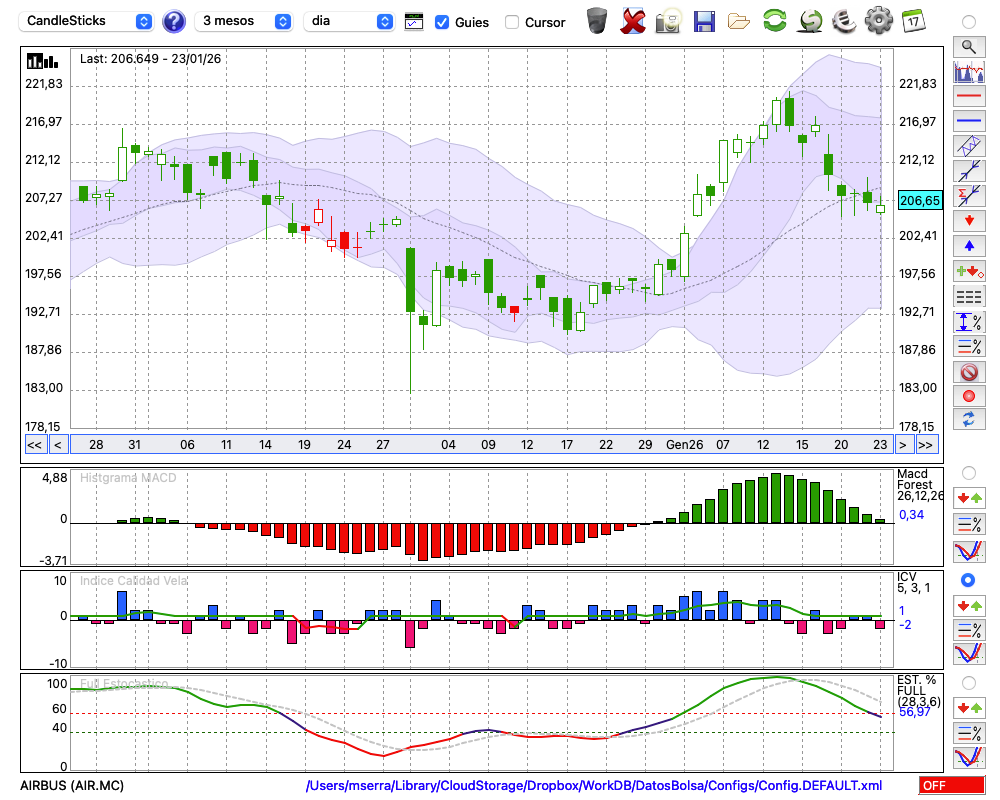Click the gear settings icon in toolbar
This screenshot has height=800, width=1000.
tap(878, 21)
